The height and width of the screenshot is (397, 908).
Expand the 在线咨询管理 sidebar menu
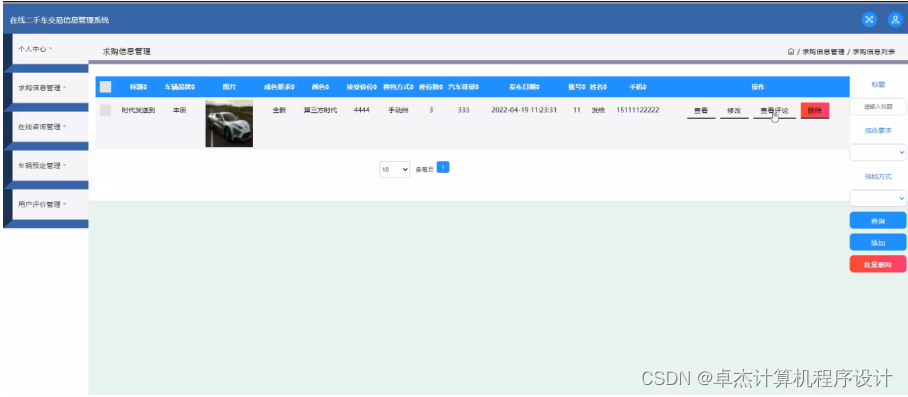(x=50, y=127)
